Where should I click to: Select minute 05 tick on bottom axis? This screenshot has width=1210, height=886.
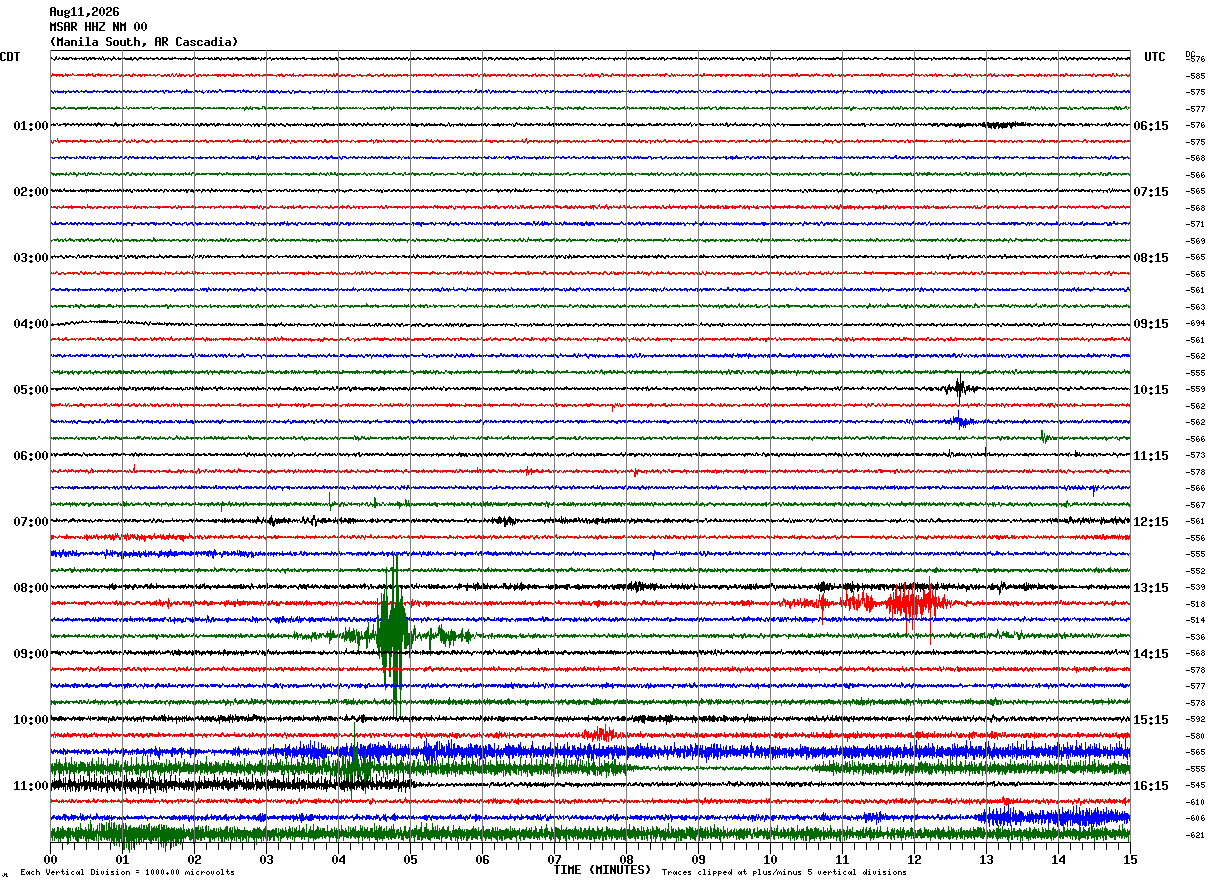click(x=410, y=859)
